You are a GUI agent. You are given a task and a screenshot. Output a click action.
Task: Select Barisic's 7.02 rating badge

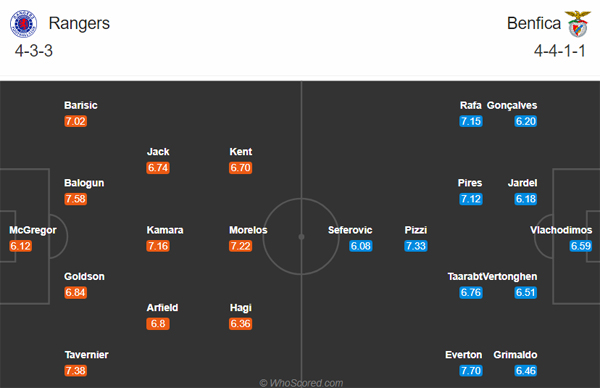point(75,121)
